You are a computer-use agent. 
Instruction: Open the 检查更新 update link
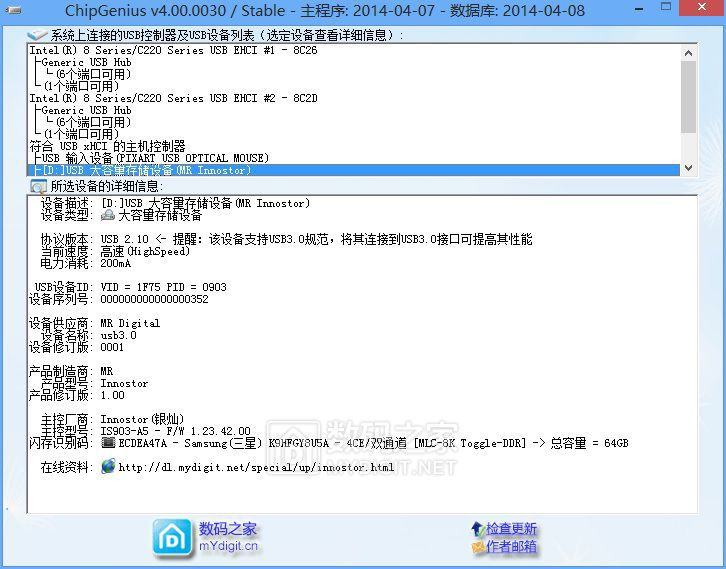click(511, 529)
